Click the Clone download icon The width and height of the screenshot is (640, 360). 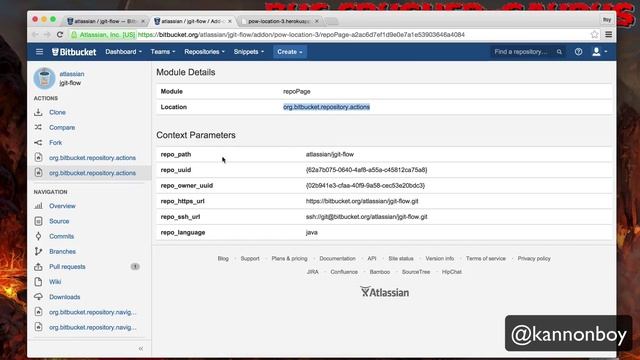pyautogui.click(x=38, y=112)
